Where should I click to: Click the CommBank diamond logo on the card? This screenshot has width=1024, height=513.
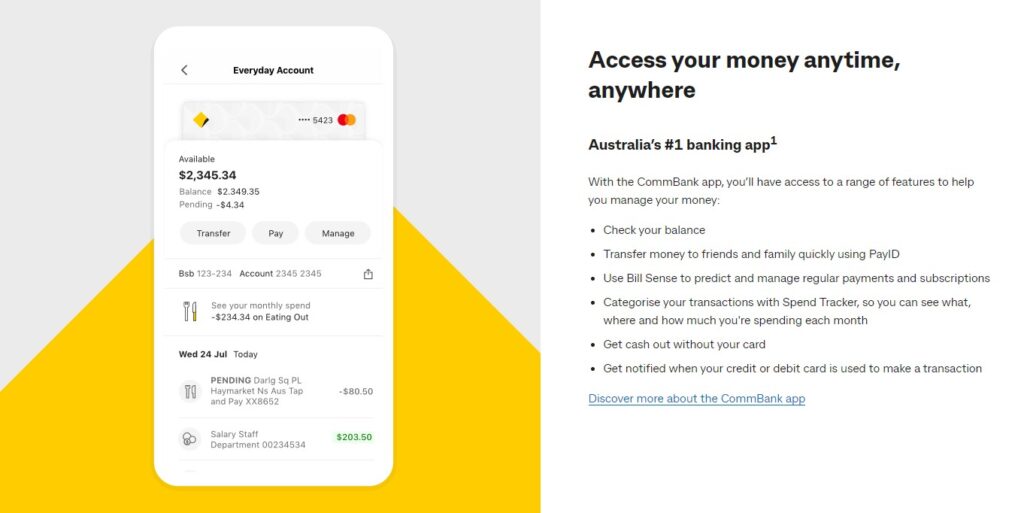(x=201, y=120)
